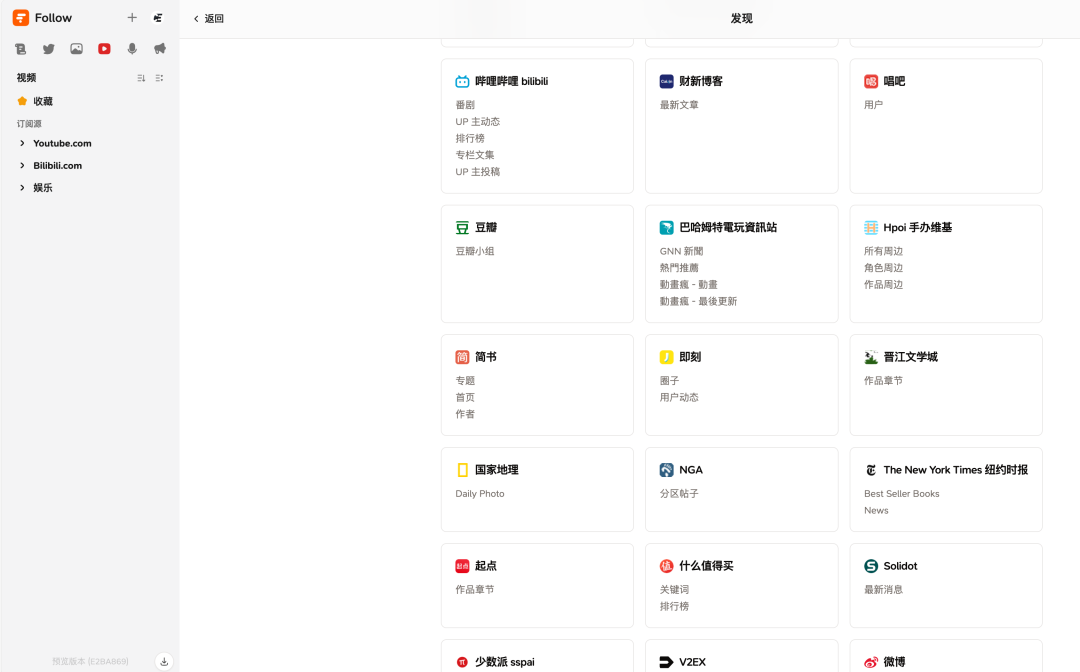Open Solidot 最新消息 feed

(x=883, y=589)
